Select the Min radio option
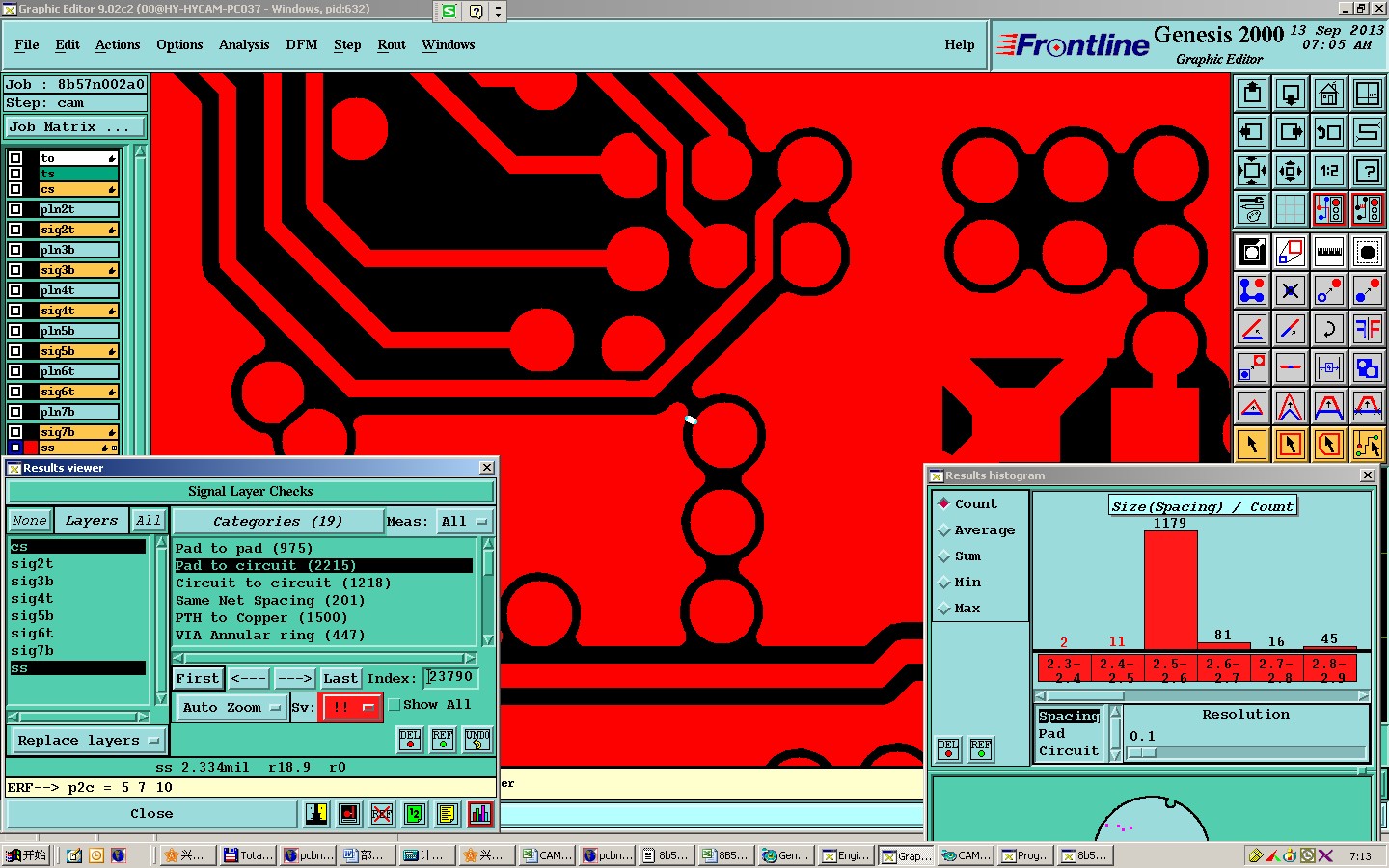Screen dimensions: 1389x868 pos(944,582)
